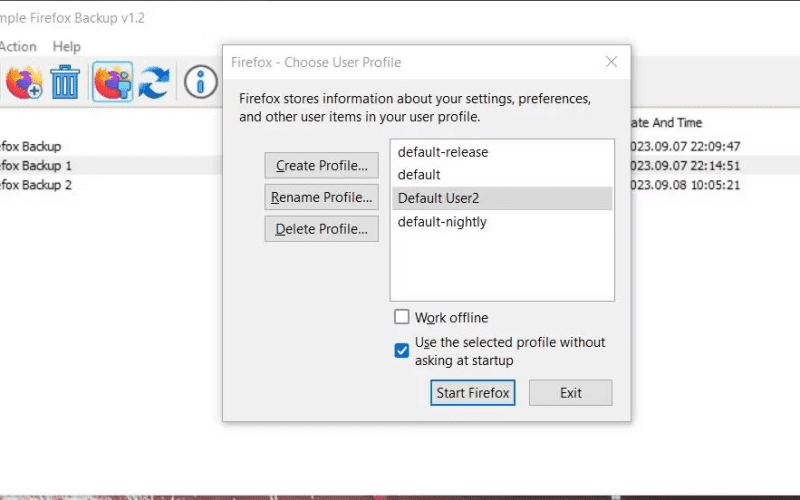Click the Rename Profile button
The image size is (800, 500).
click(x=321, y=197)
